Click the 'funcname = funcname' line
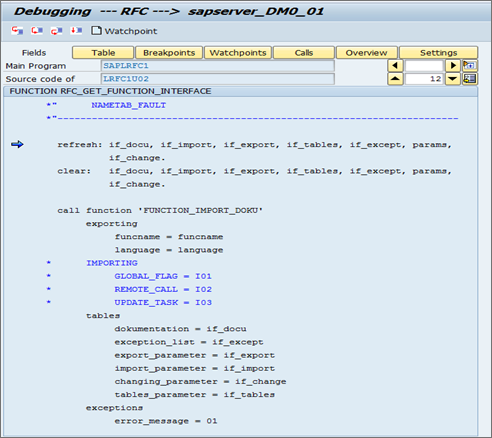This screenshot has width=492, height=438. click(169, 237)
